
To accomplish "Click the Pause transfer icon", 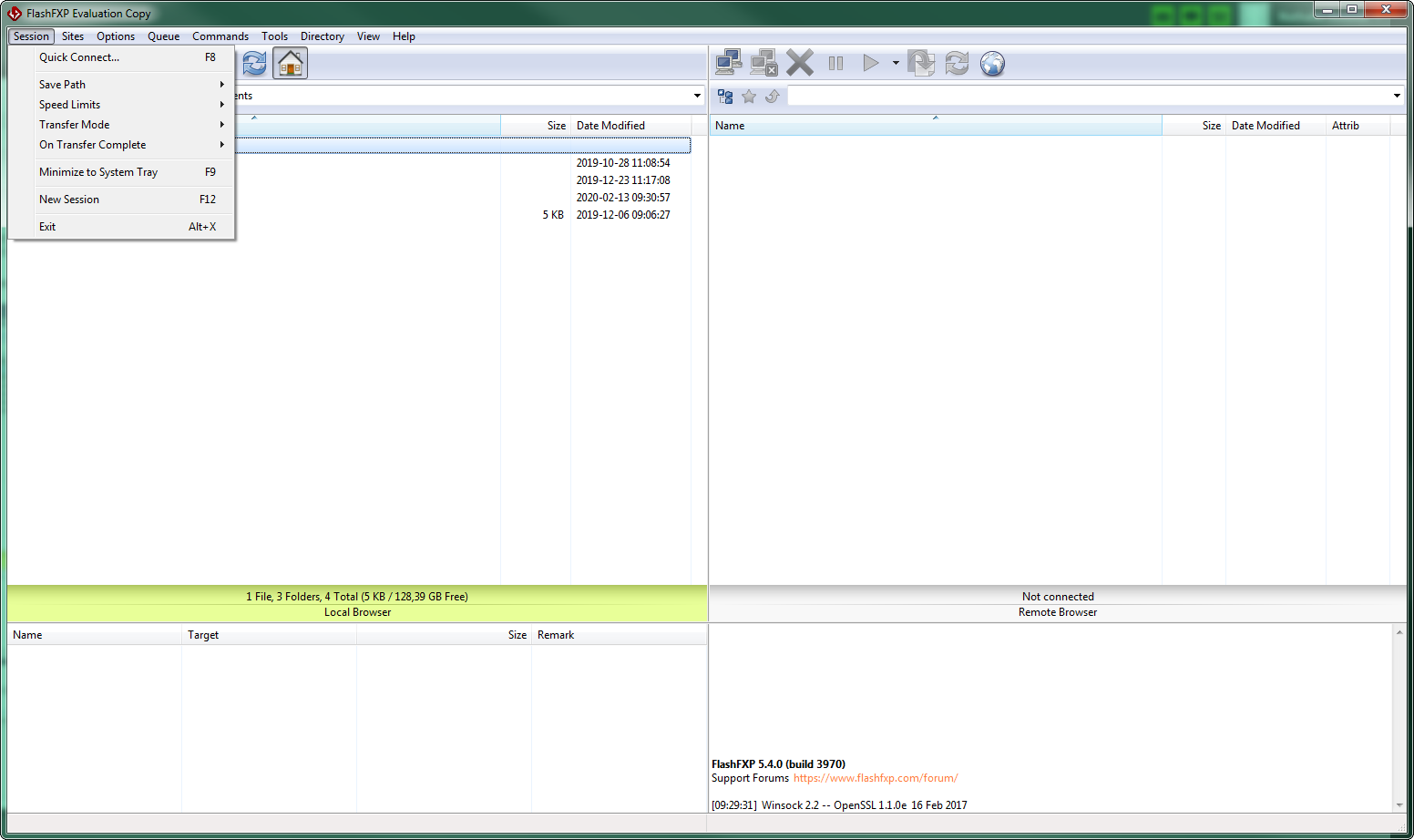I will (x=835, y=63).
